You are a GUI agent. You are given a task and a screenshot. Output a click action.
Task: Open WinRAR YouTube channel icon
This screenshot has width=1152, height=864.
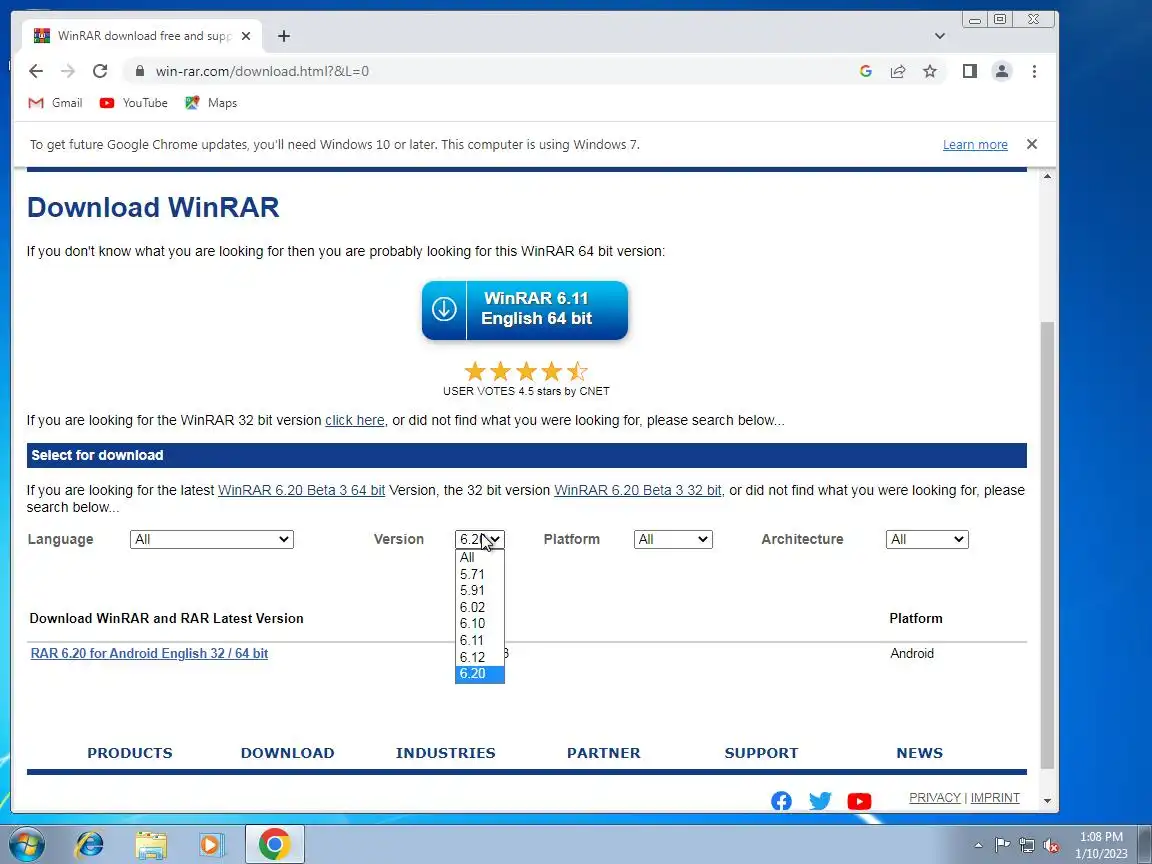859,801
